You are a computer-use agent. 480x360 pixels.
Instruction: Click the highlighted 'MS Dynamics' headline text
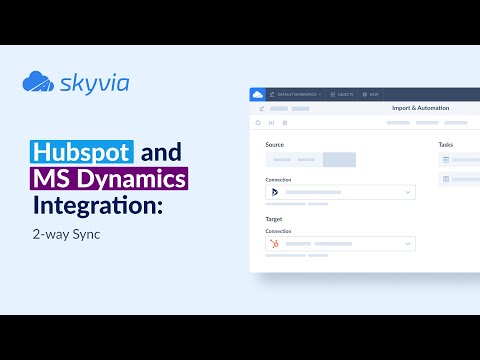(109, 179)
